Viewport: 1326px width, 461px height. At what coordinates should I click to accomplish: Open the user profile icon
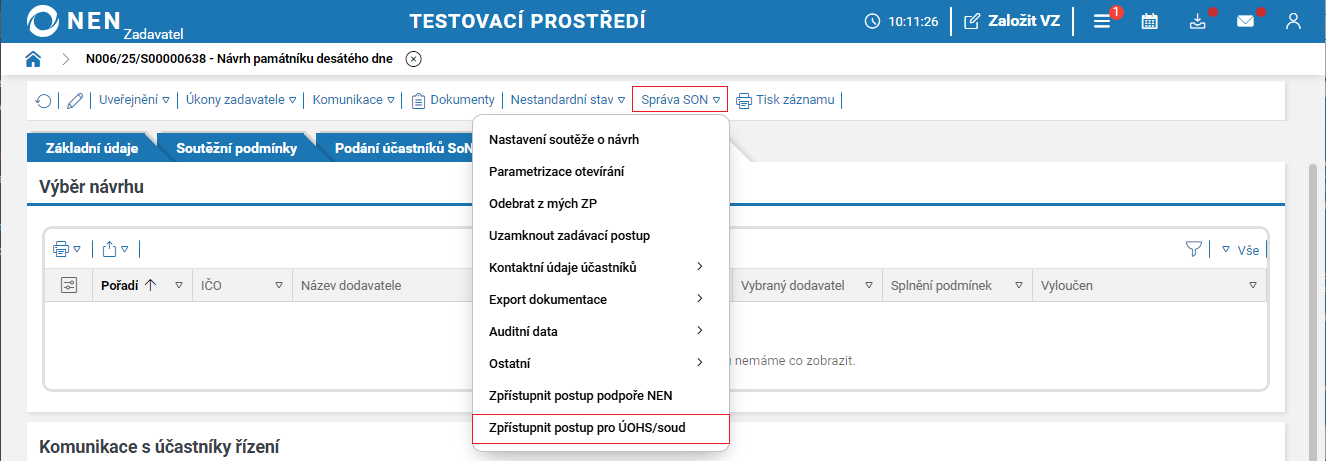coord(1293,21)
